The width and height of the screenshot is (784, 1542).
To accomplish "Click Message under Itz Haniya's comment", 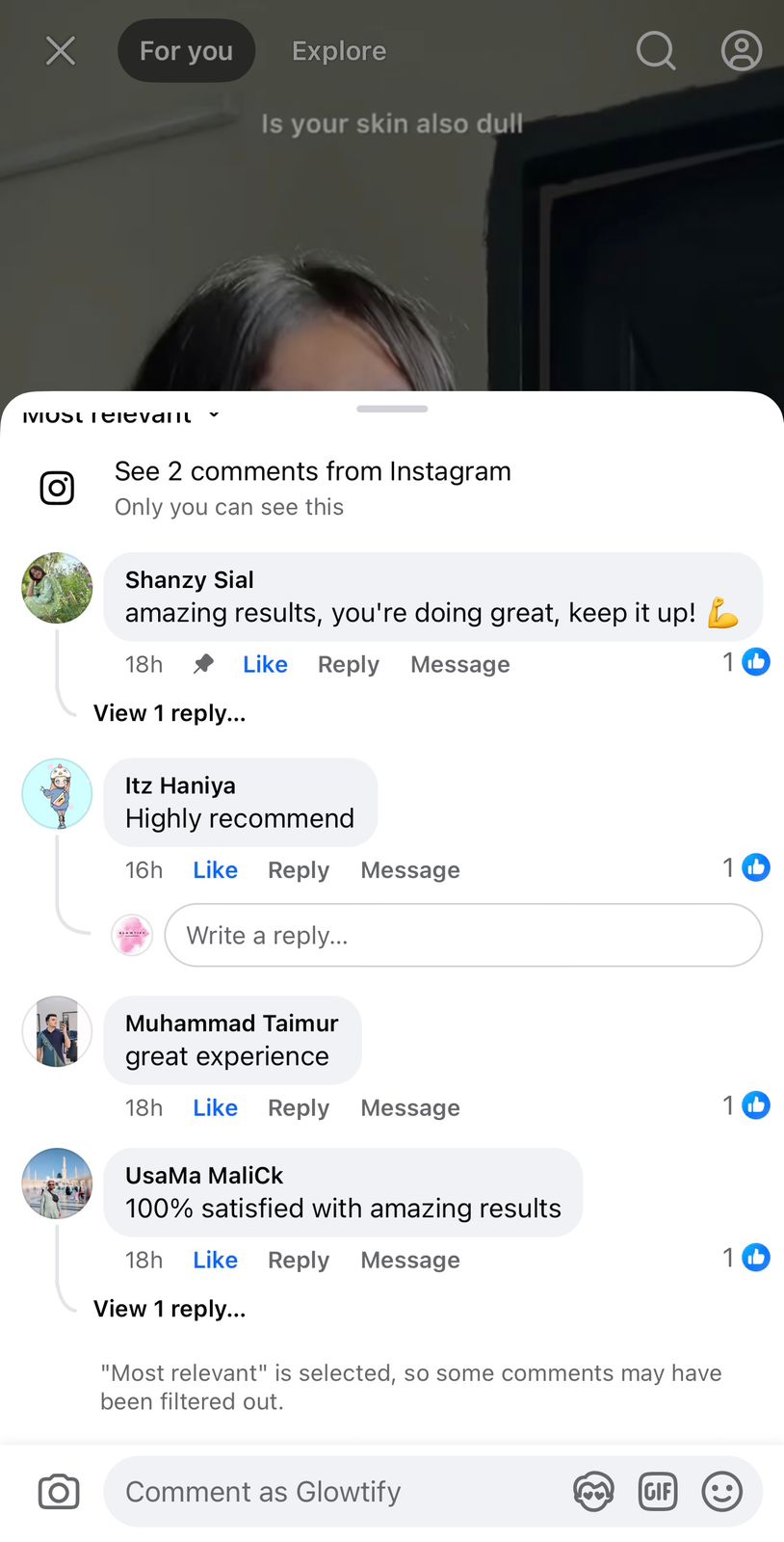I will tap(410, 870).
